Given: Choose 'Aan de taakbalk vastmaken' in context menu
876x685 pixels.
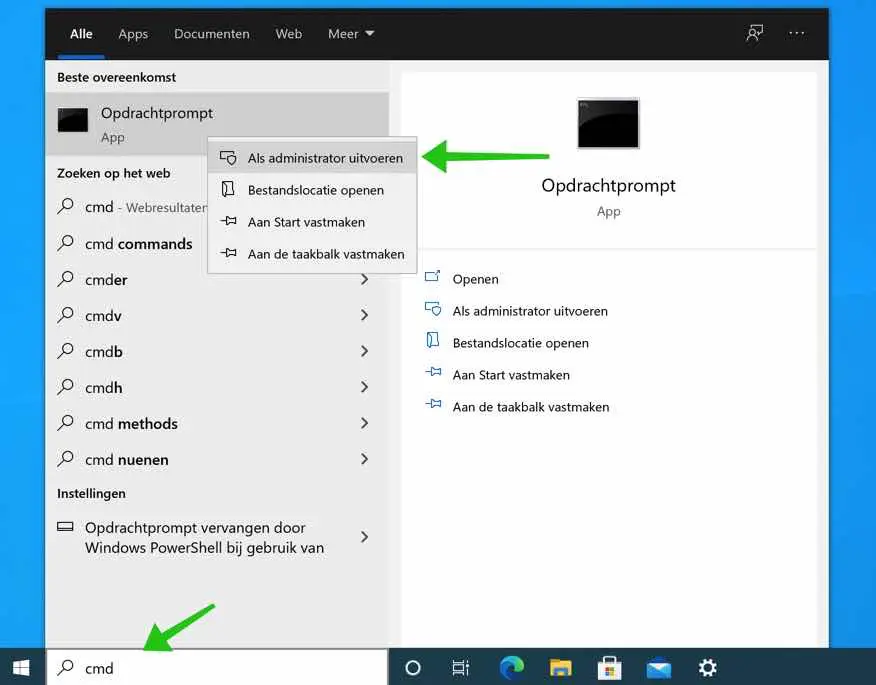Looking at the screenshot, I should point(312,254).
